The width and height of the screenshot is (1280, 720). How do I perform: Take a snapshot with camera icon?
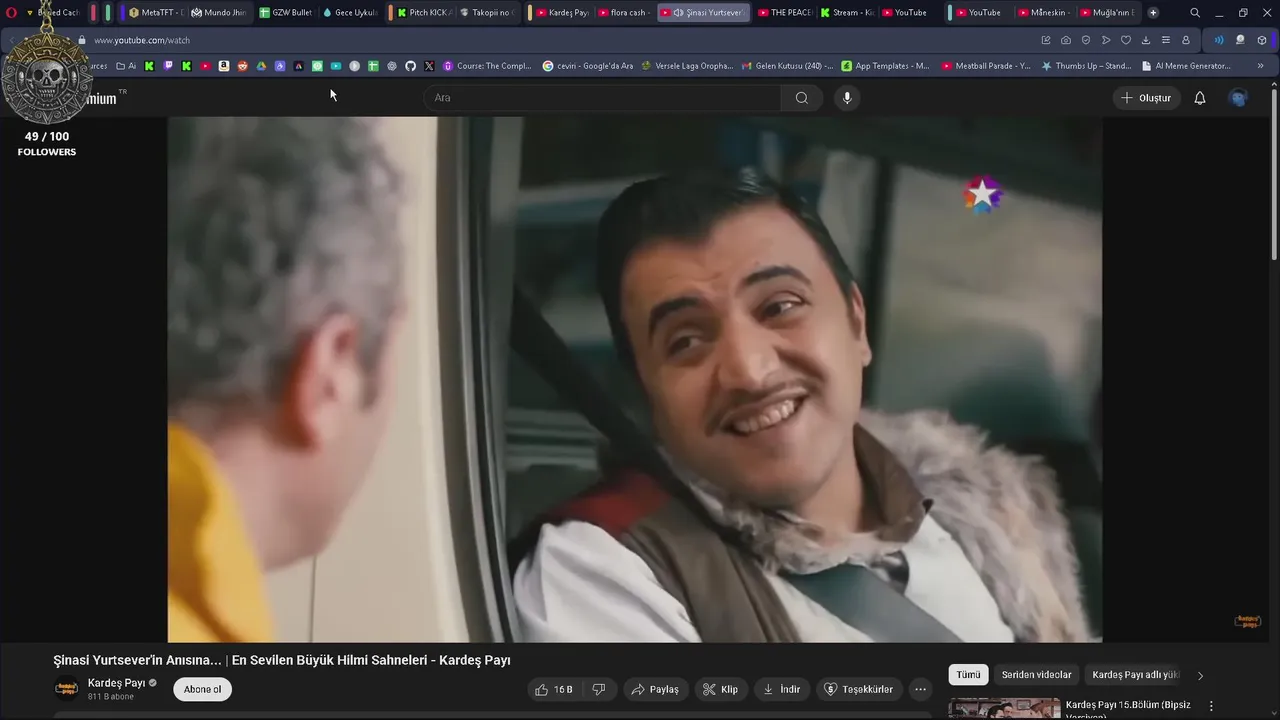(1066, 40)
